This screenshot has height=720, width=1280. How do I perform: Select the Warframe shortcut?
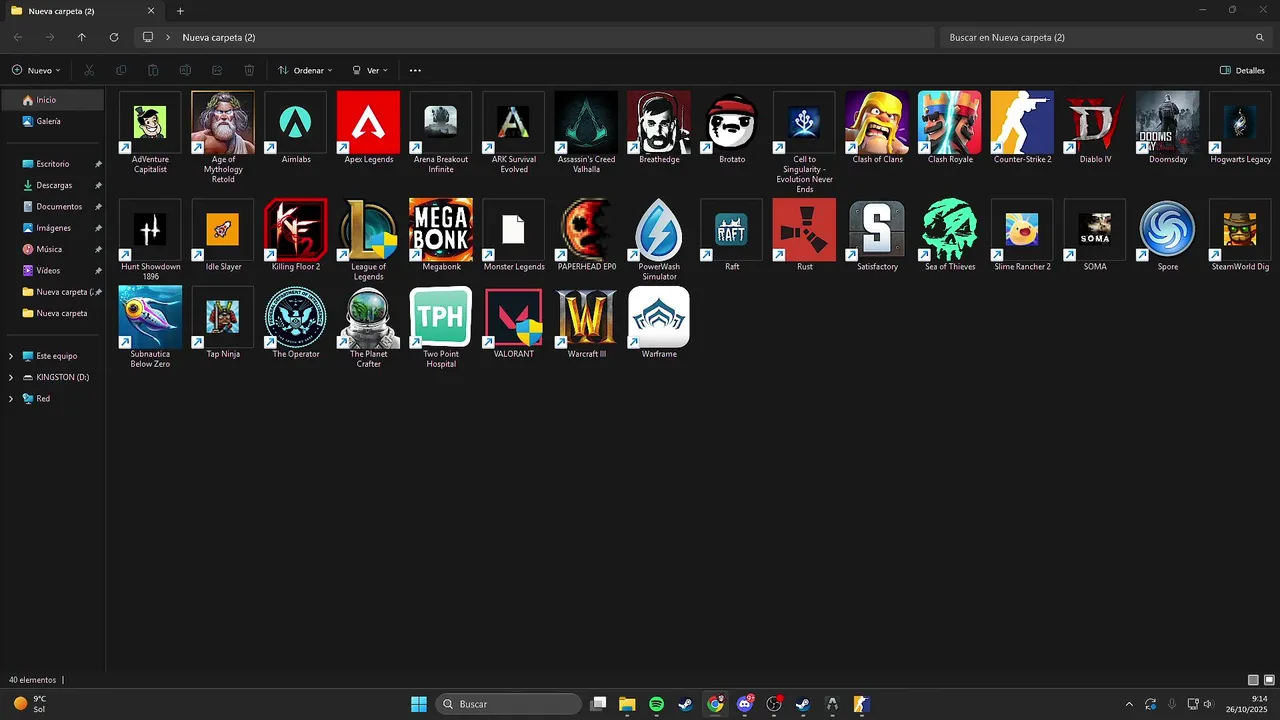(659, 317)
